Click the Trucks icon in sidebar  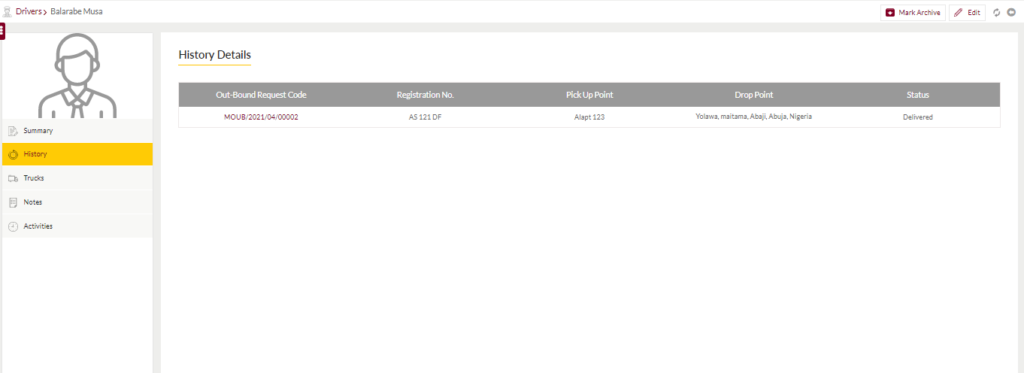12,178
